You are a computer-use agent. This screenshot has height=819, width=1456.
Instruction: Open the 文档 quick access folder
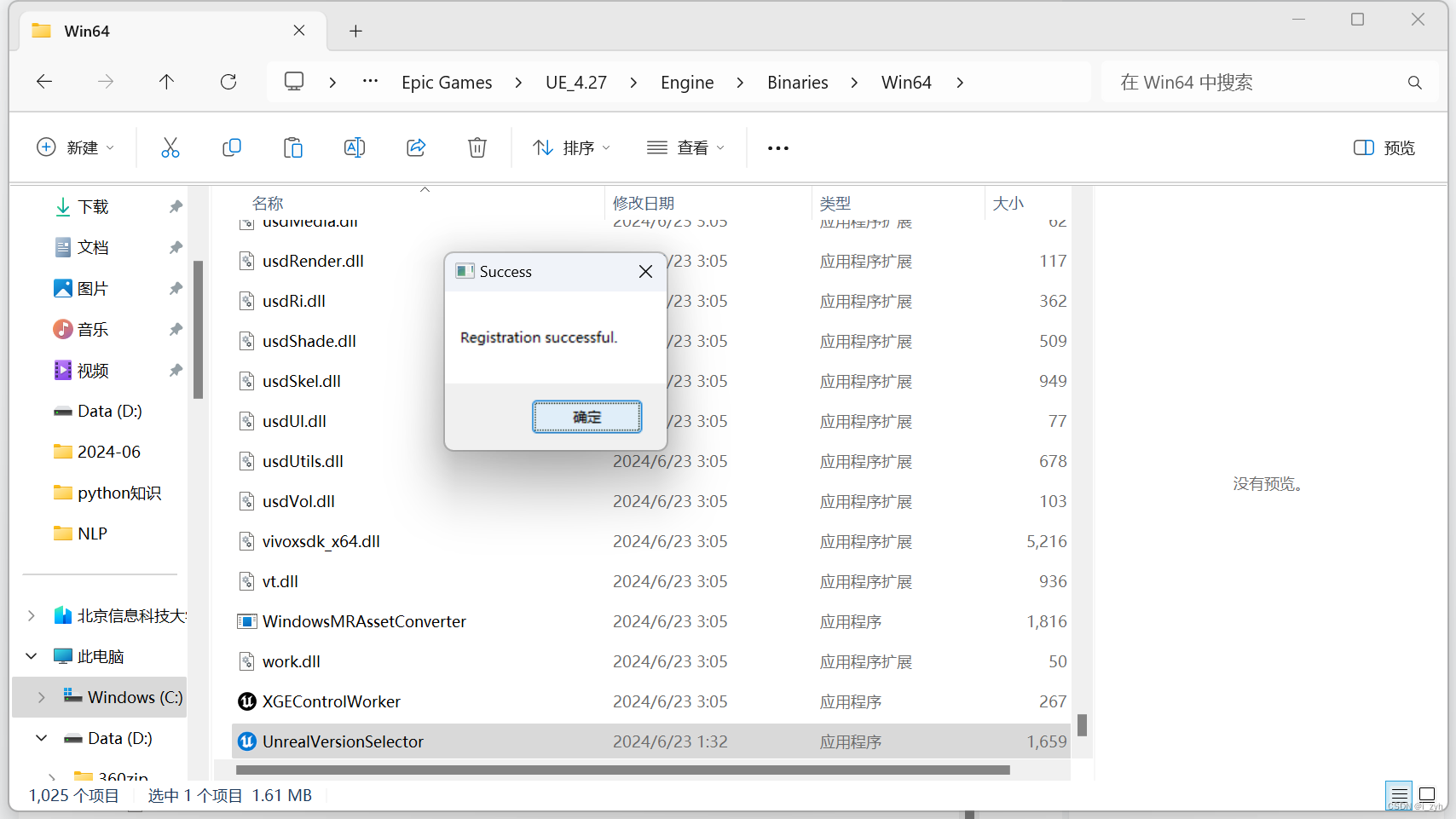(x=93, y=247)
